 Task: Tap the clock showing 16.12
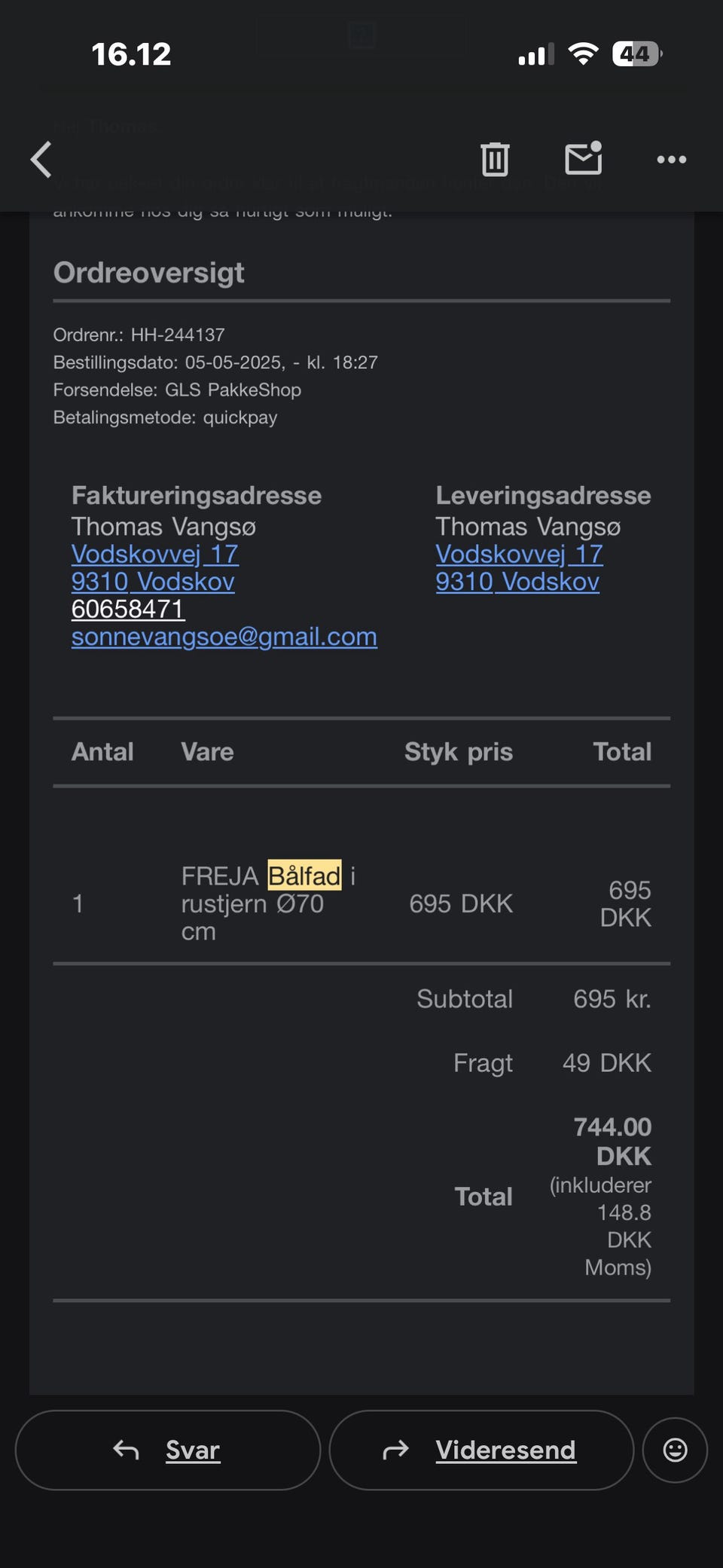[x=131, y=54]
